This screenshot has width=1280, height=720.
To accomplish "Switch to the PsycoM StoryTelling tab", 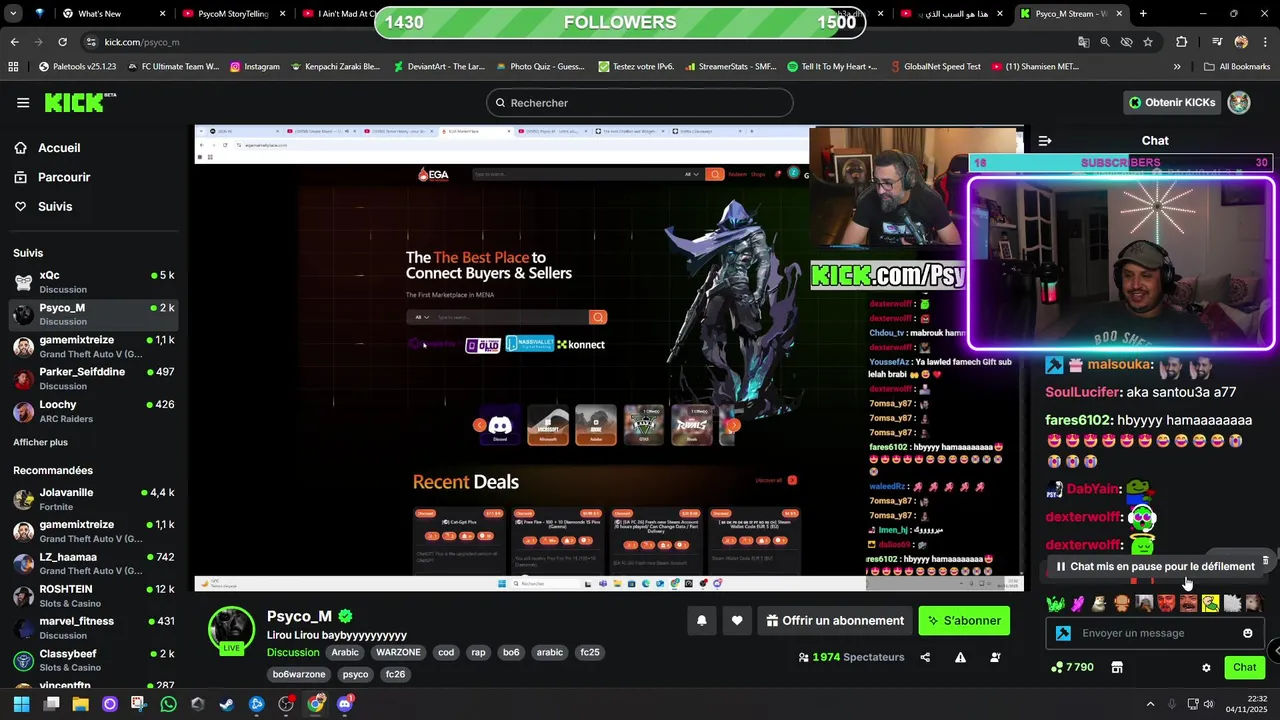I will pos(234,13).
